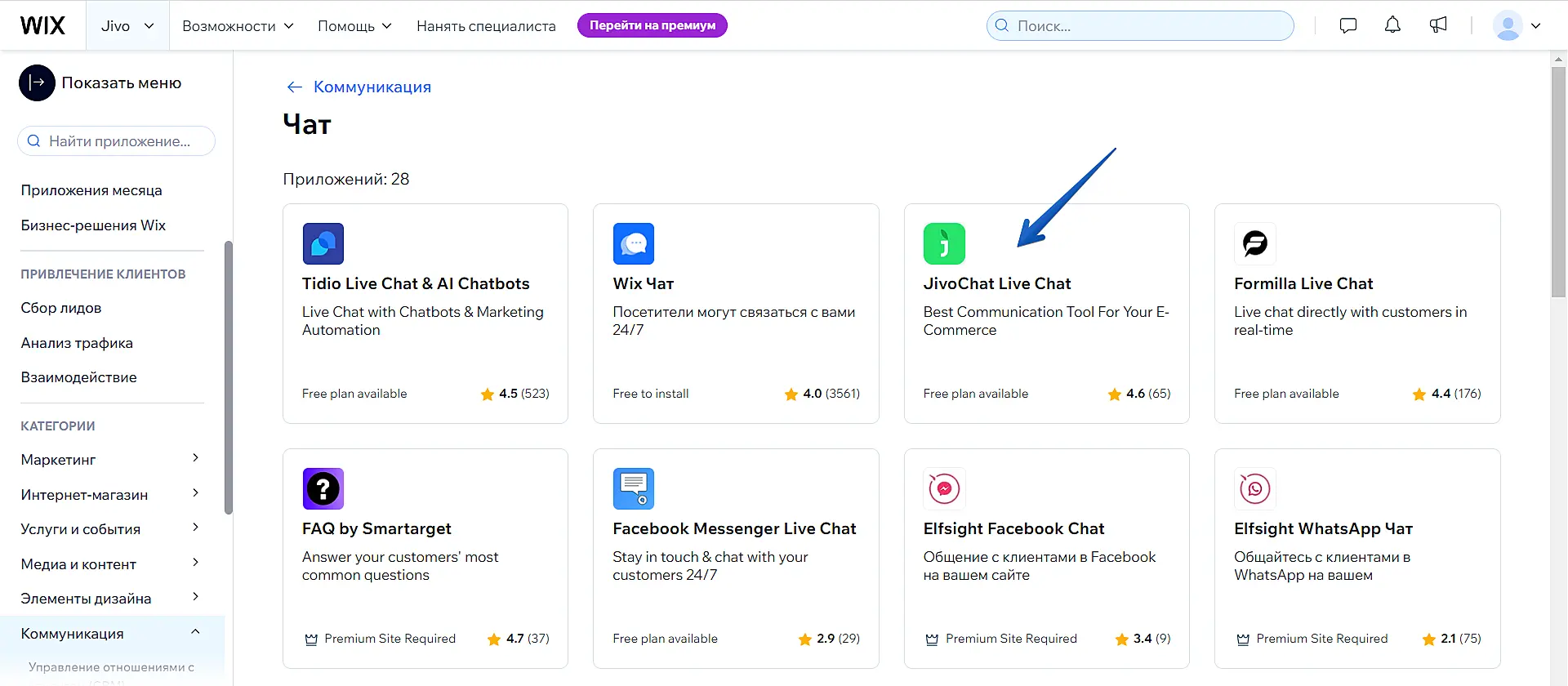Click the Formilla Live Chat icon

click(x=1254, y=243)
